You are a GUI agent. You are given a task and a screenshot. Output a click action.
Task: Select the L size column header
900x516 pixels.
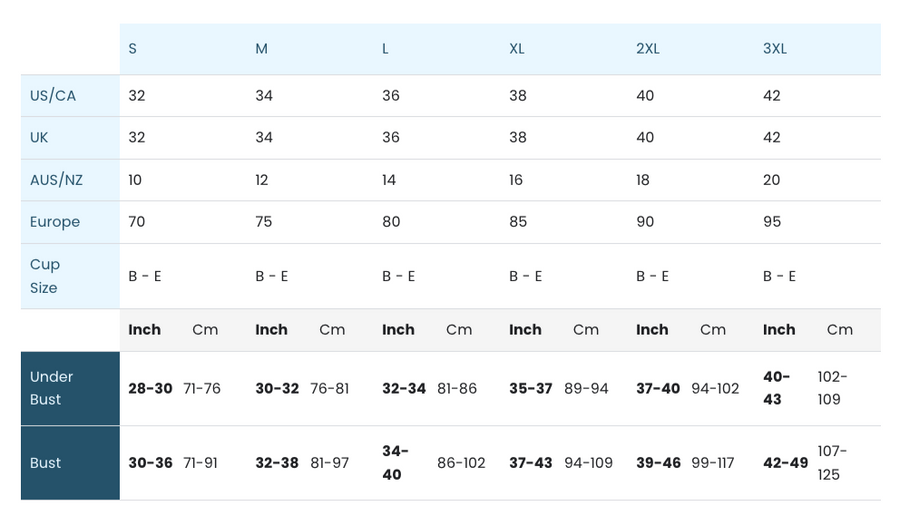click(385, 49)
